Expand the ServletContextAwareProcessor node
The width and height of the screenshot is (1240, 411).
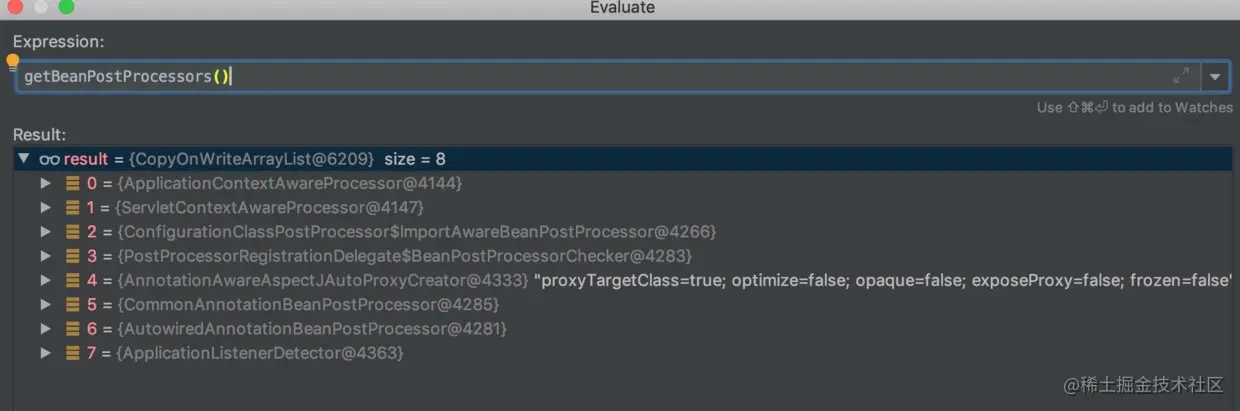[x=45, y=208]
